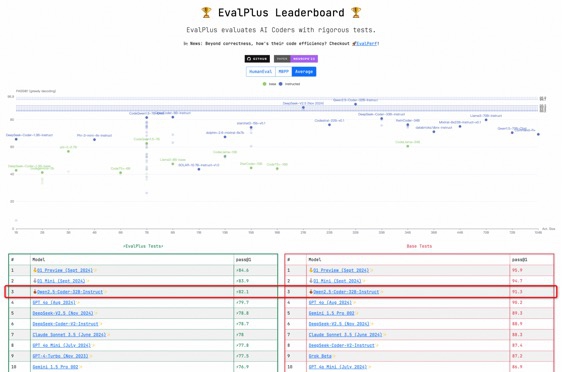This screenshot has width=562, height=372.
Task: Click silver medal beside O1 Mini in Base Tests
Action: (x=311, y=281)
